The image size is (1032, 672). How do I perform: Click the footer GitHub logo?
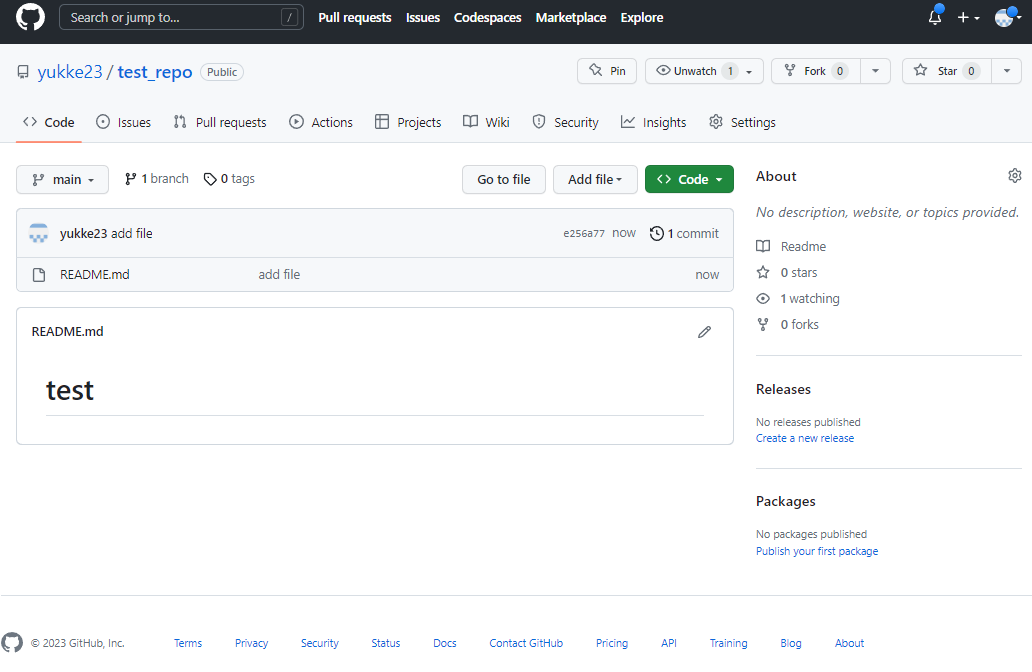point(12,642)
